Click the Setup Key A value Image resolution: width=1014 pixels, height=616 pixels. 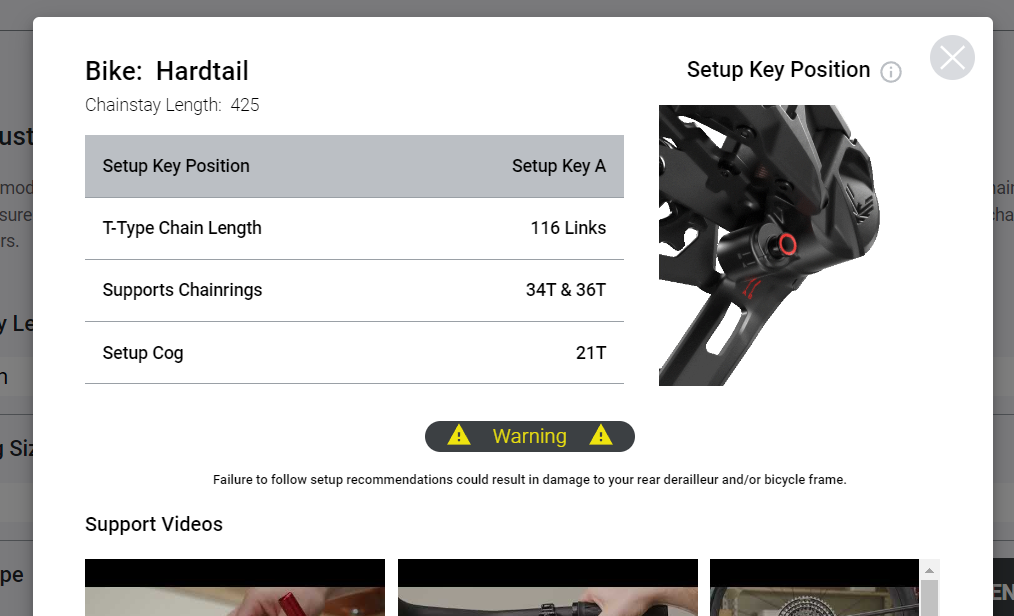coord(558,166)
